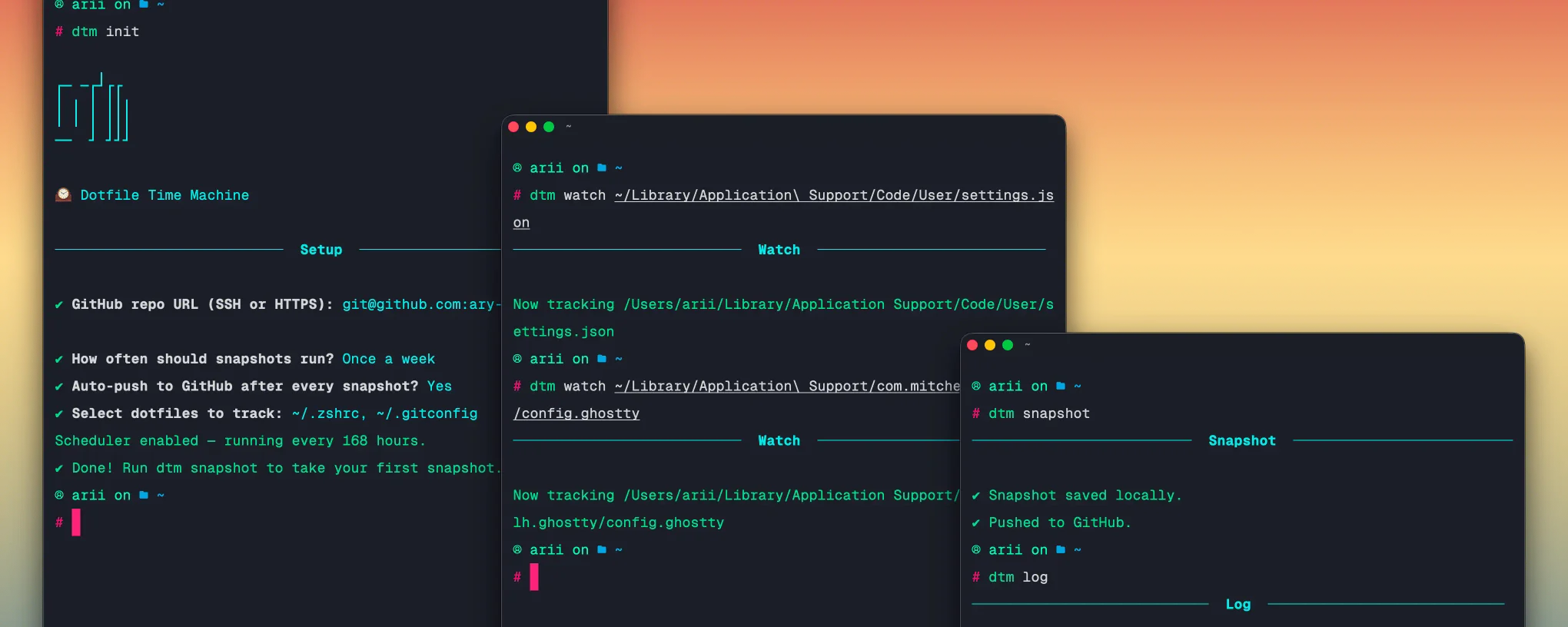Click the 'Snapshot saved locally.' message

click(x=1085, y=495)
